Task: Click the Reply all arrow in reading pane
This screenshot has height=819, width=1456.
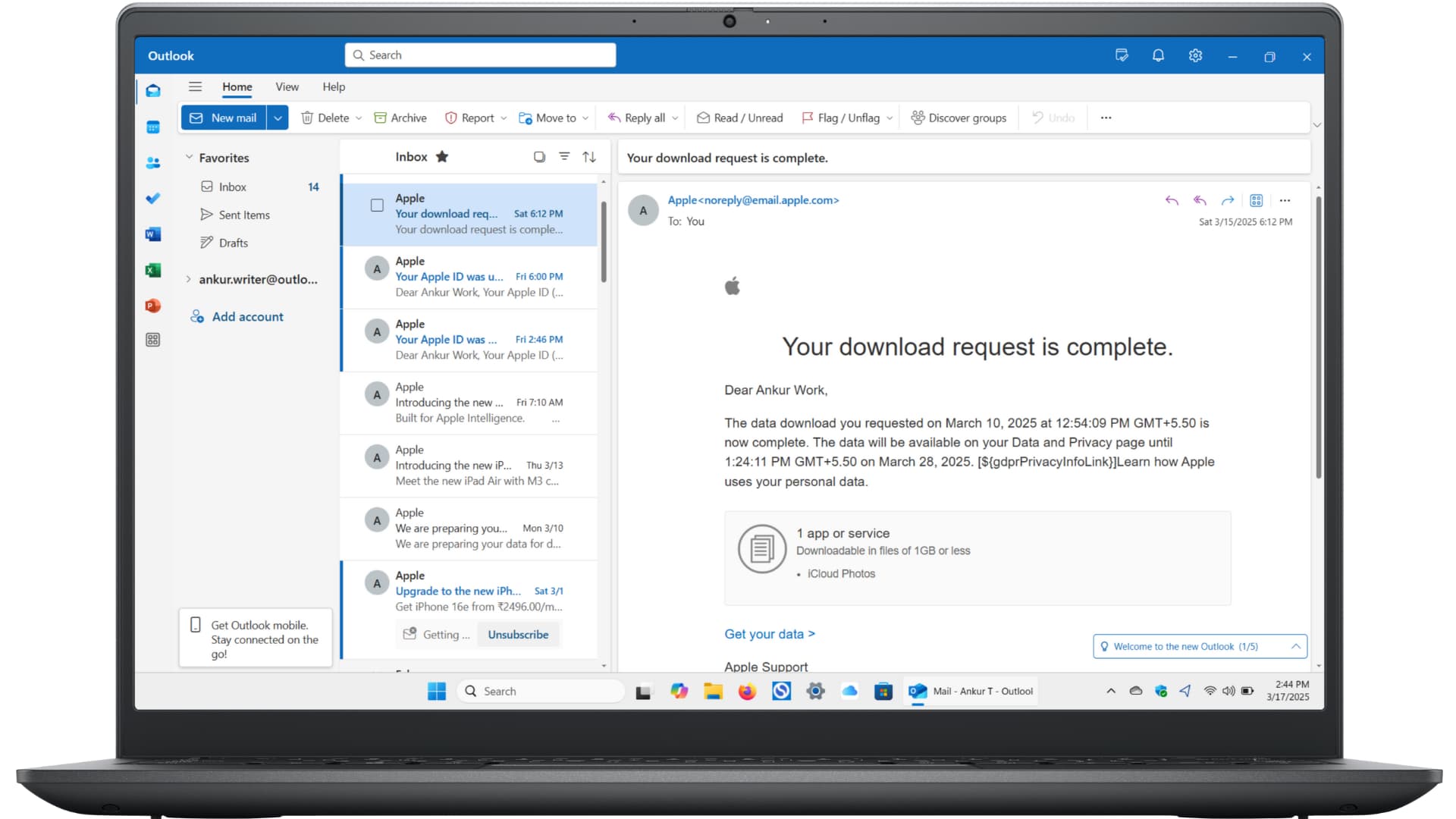Action: (x=1200, y=200)
